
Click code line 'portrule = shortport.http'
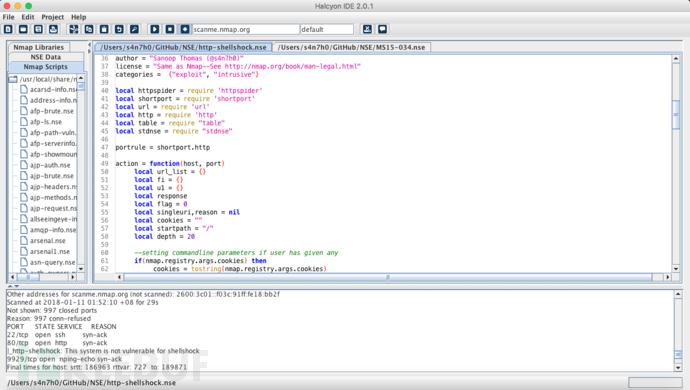(162, 147)
